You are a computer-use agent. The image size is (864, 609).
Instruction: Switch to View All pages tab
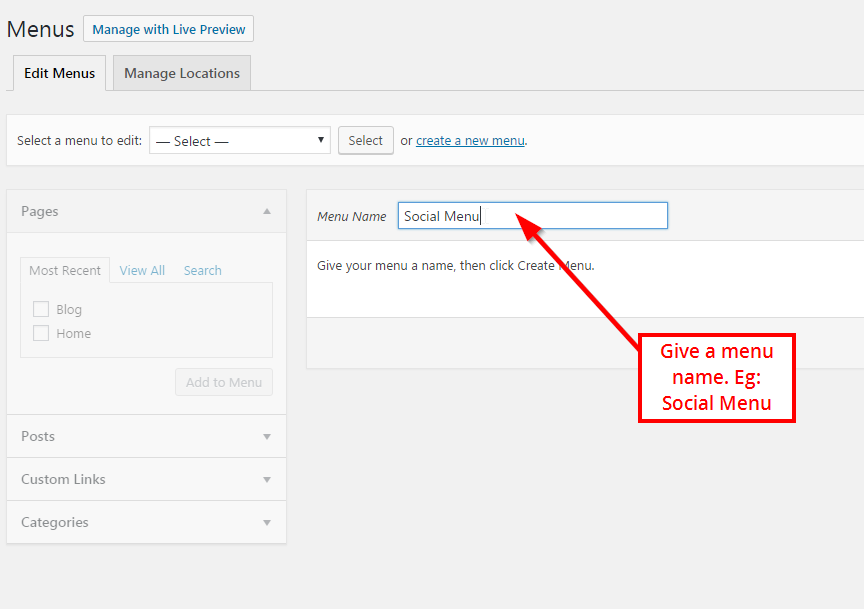142,271
